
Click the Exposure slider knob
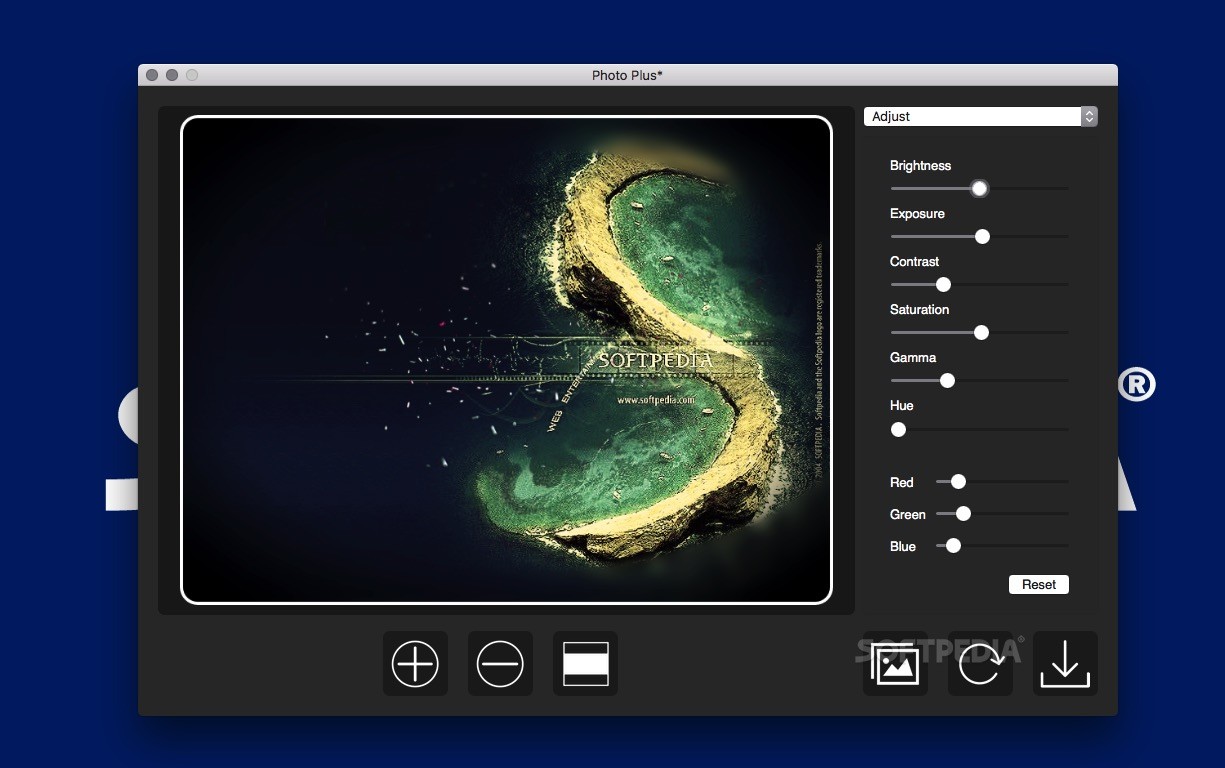[x=982, y=236]
